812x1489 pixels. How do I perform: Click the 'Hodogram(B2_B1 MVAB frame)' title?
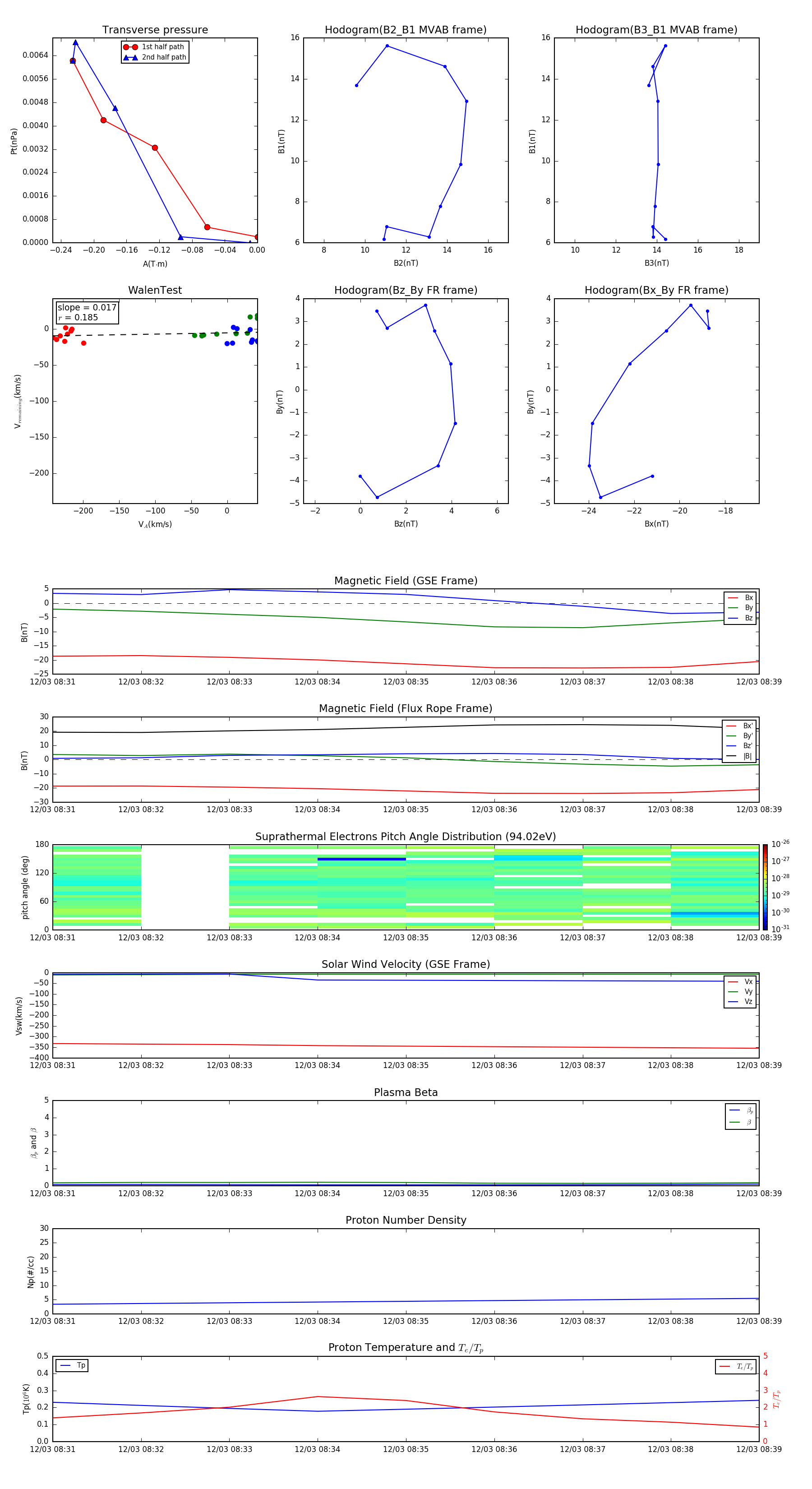pyautogui.click(x=405, y=29)
